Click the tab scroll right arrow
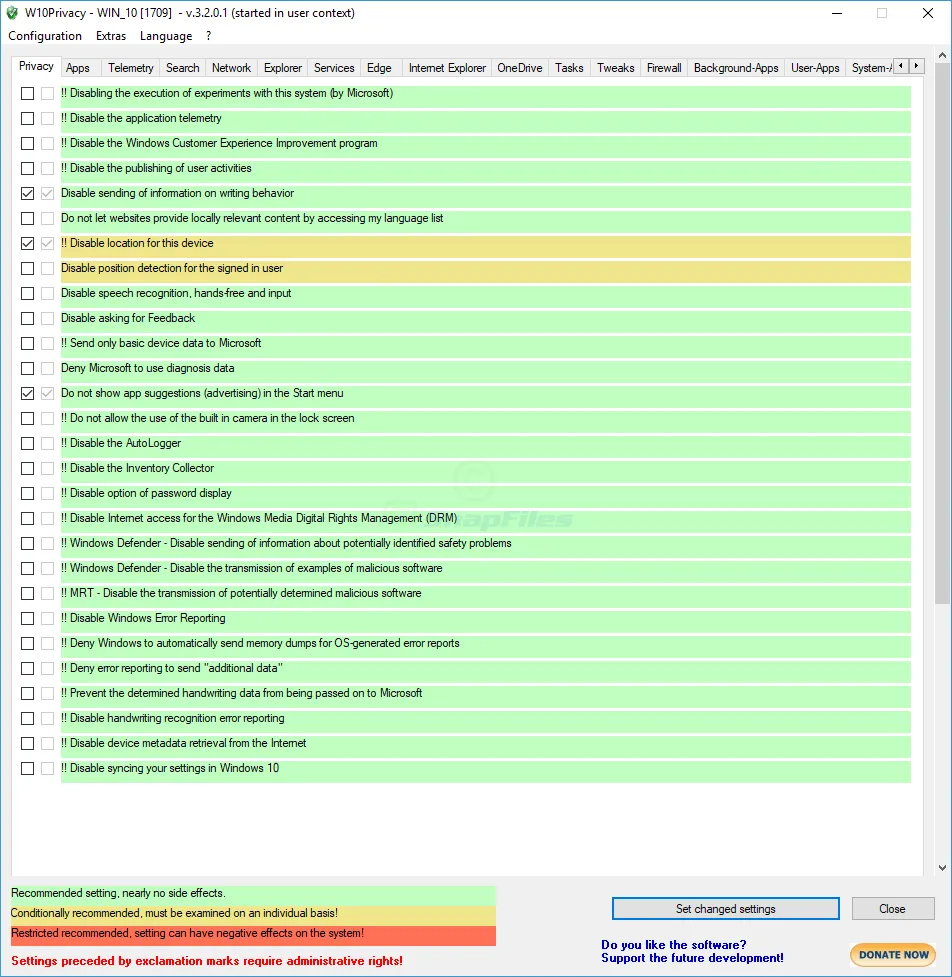952x977 pixels. (x=916, y=66)
